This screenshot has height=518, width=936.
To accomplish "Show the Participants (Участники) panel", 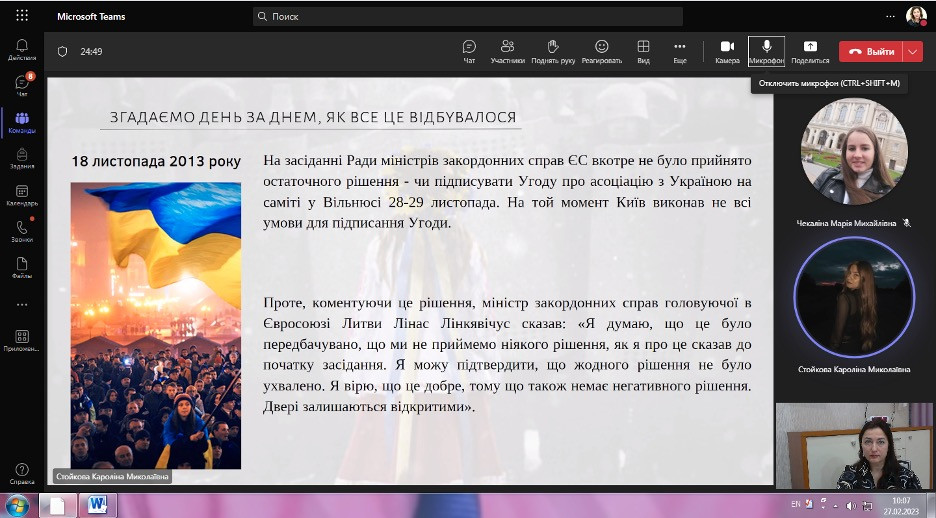I will click(x=507, y=51).
